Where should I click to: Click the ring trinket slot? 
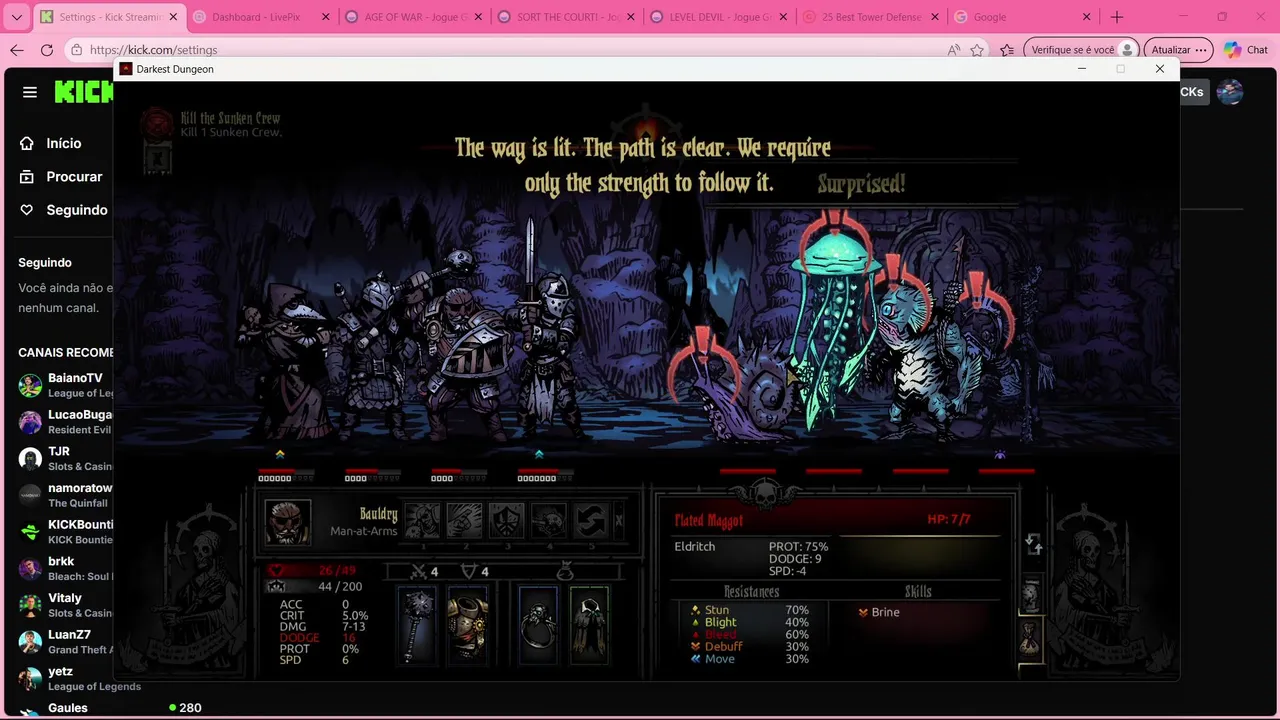coord(538,625)
